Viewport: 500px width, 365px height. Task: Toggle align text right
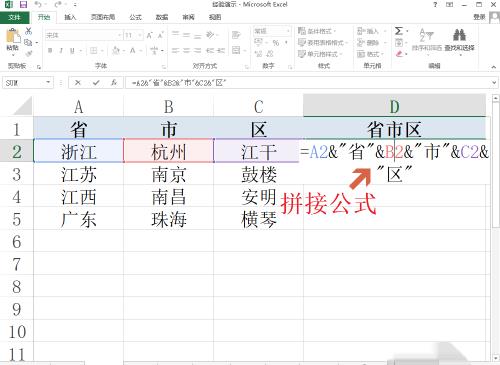tap(197, 51)
